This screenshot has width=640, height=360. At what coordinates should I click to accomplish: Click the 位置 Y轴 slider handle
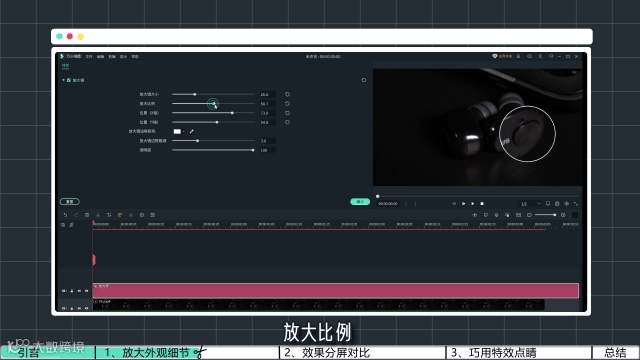click(x=217, y=122)
